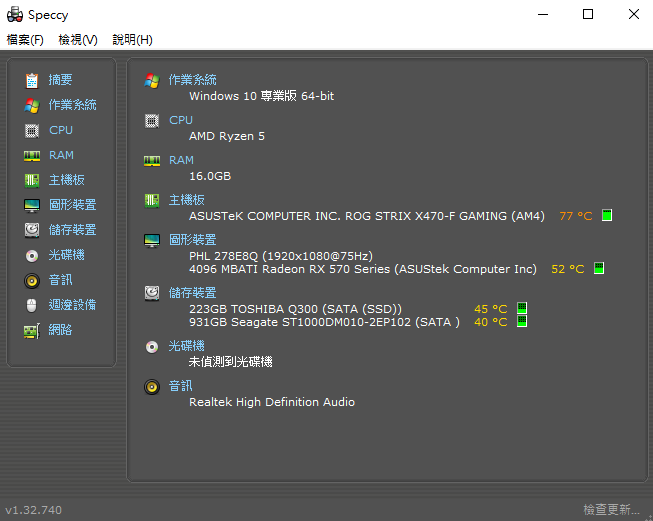Image resolution: width=653 pixels, height=521 pixels.
Task: Click 'AMD Ryzen 5' text
Action: click(227, 136)
